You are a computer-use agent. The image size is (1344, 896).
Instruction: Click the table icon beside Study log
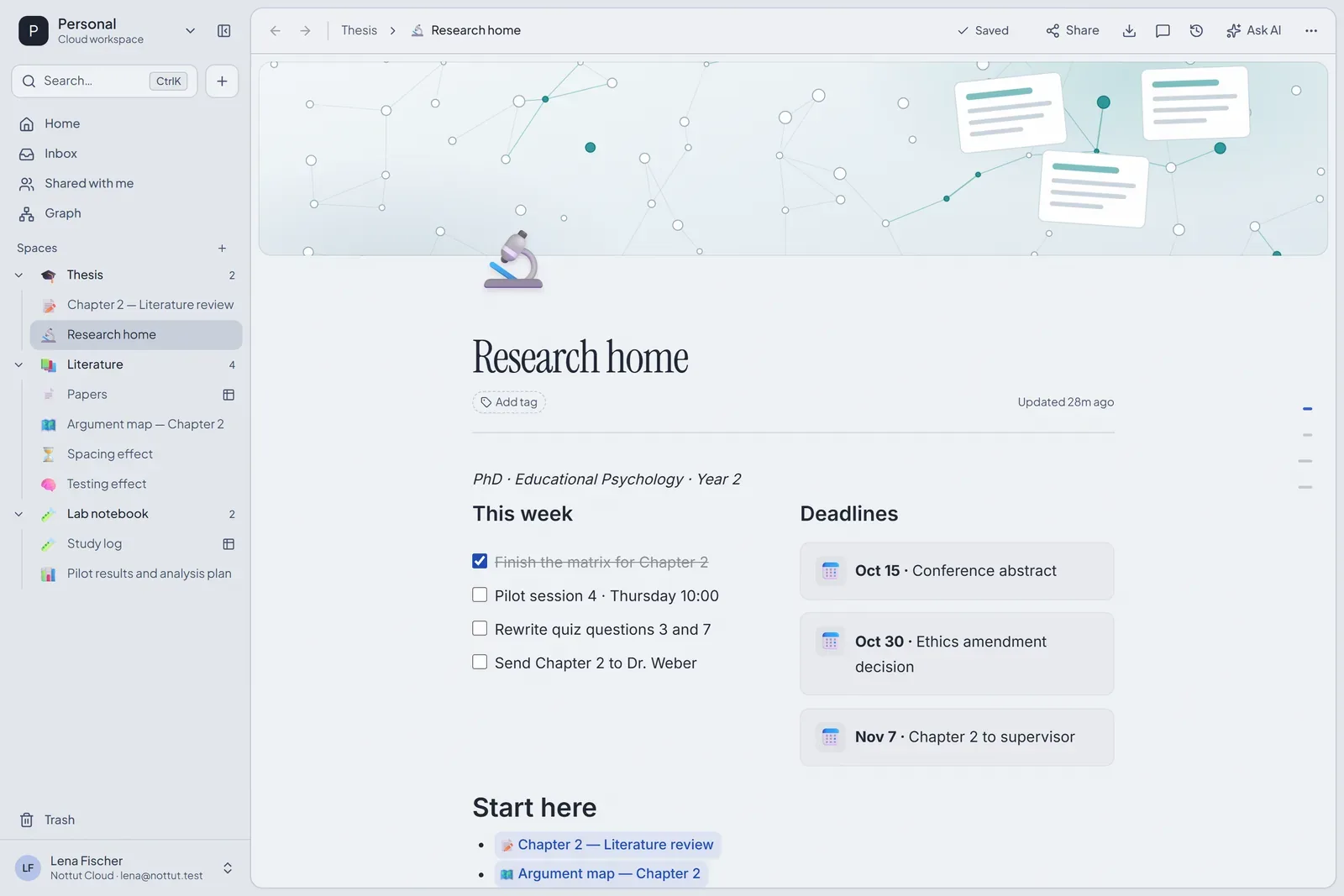[228, 544]
